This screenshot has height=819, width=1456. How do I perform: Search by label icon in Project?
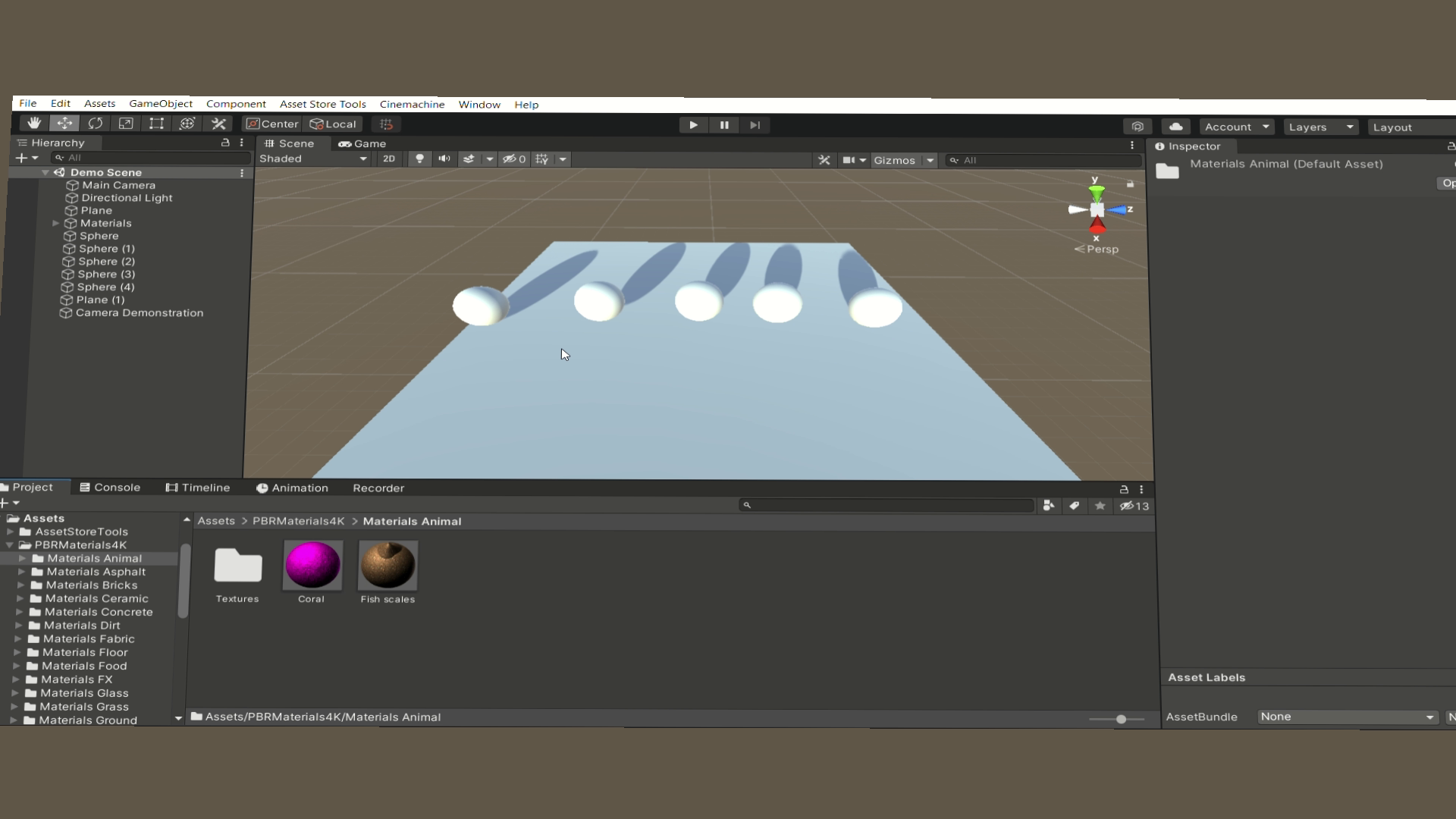(1075, 506)
